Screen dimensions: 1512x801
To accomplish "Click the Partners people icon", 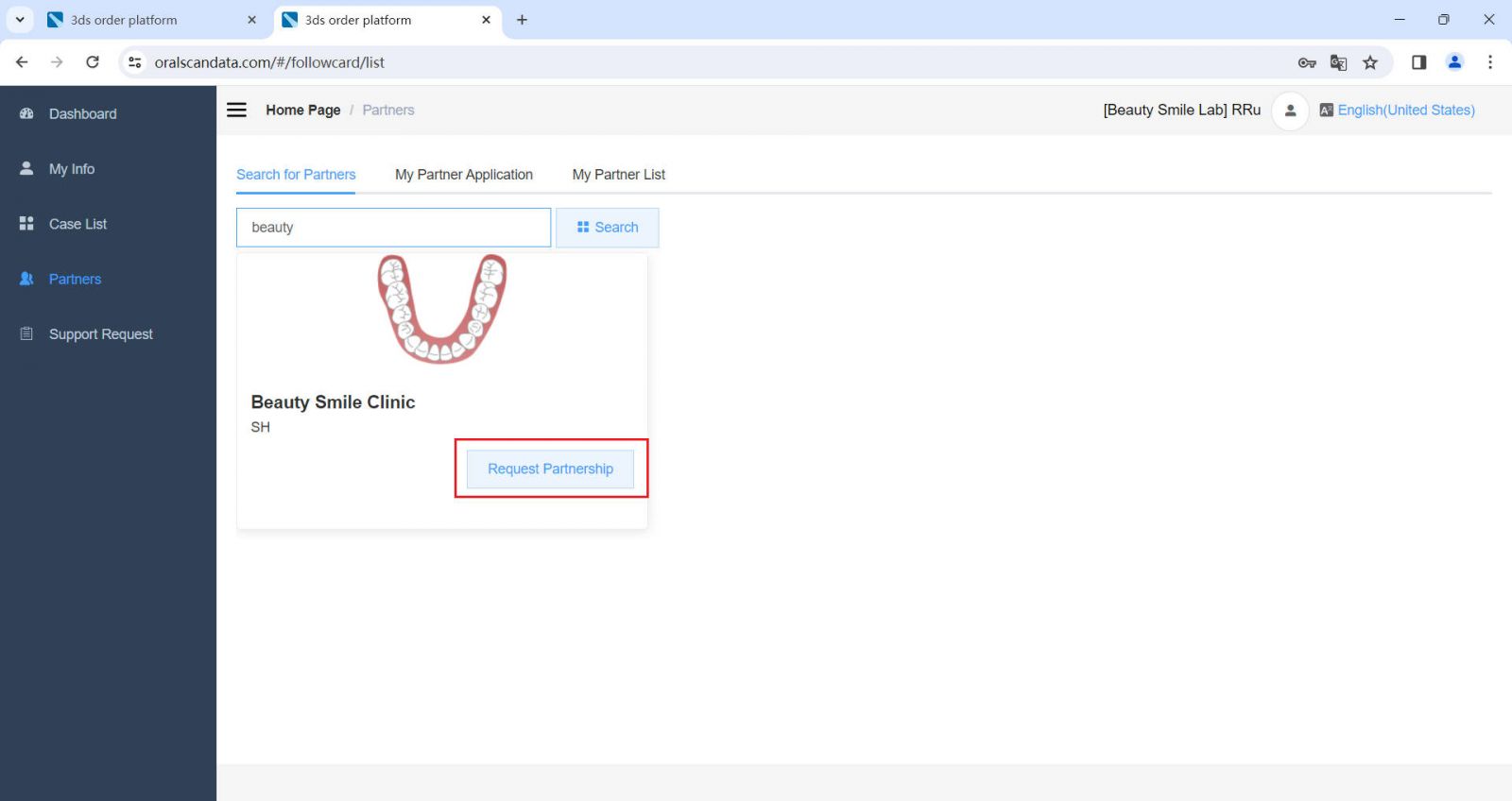I will [26, 279].
